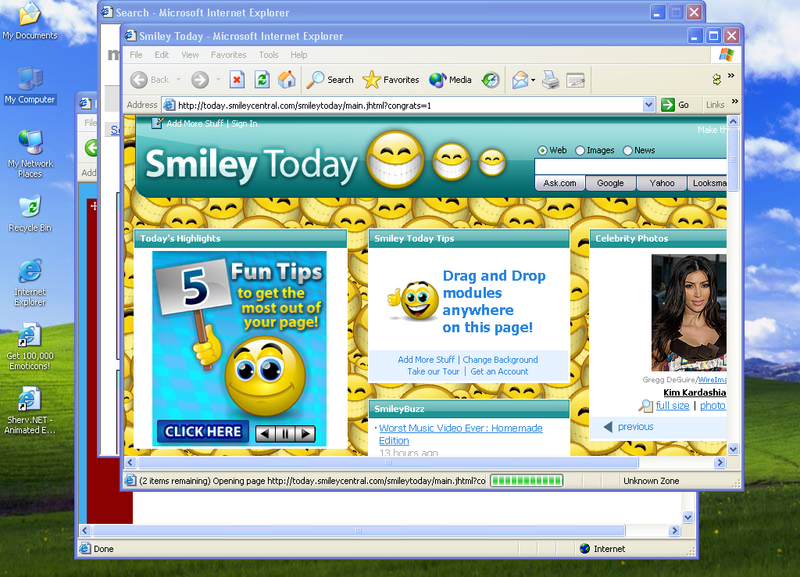Open the address bar dropdown arrow
Image resolution: width=800 pixels, height=577 pixels.
[648, 105]
